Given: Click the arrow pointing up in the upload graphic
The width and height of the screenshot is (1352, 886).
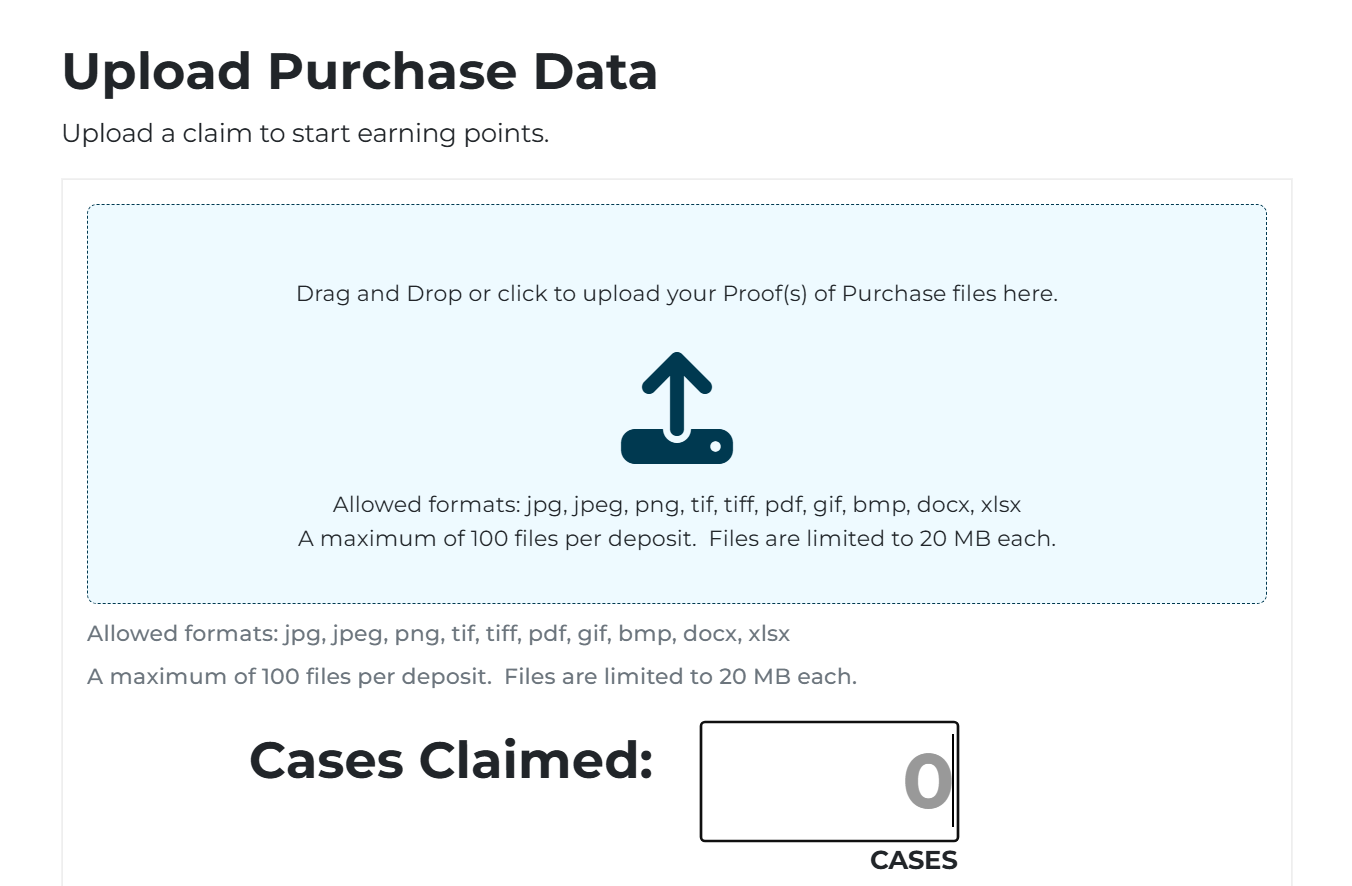Looking at the screenshot, I should (676, 386).
